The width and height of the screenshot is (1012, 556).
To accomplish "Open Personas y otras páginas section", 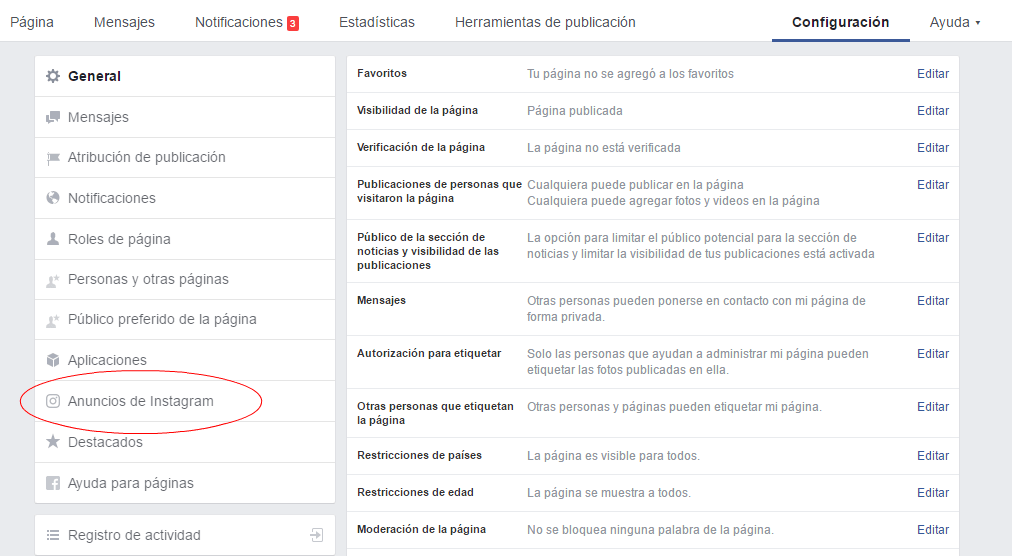I will pos(148,279).
